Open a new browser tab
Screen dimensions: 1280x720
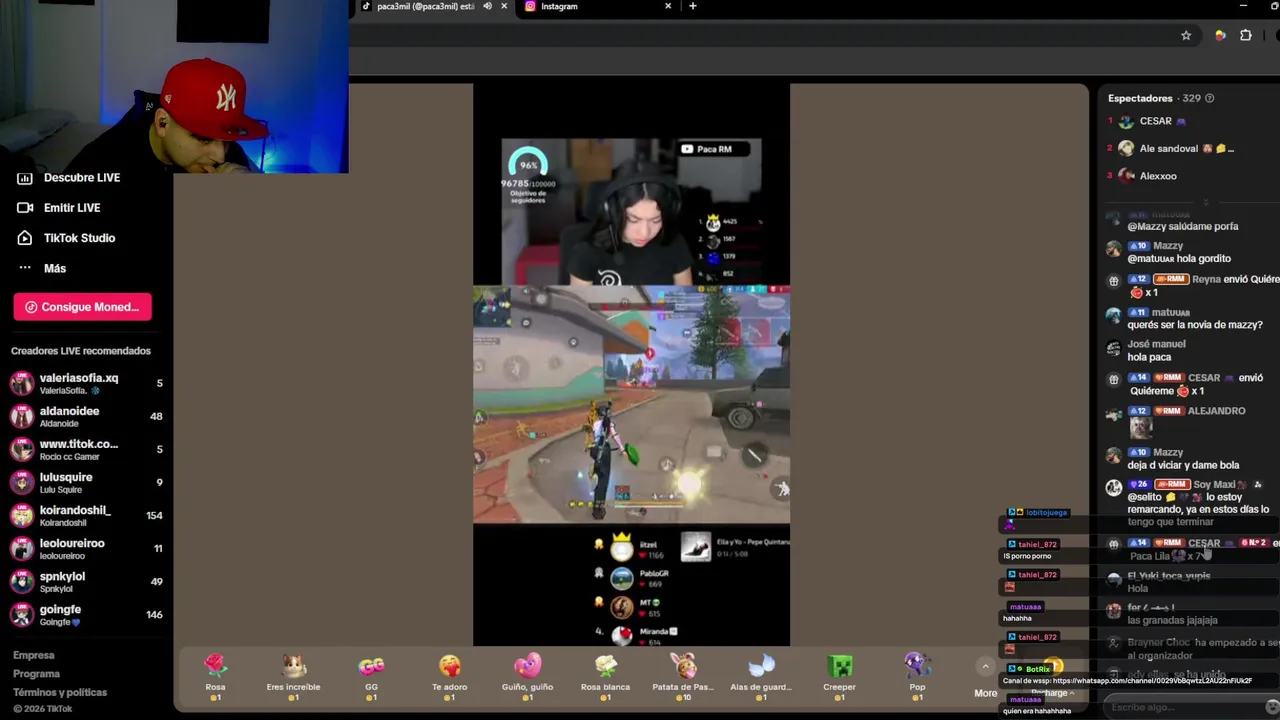(x=692, y=6)
